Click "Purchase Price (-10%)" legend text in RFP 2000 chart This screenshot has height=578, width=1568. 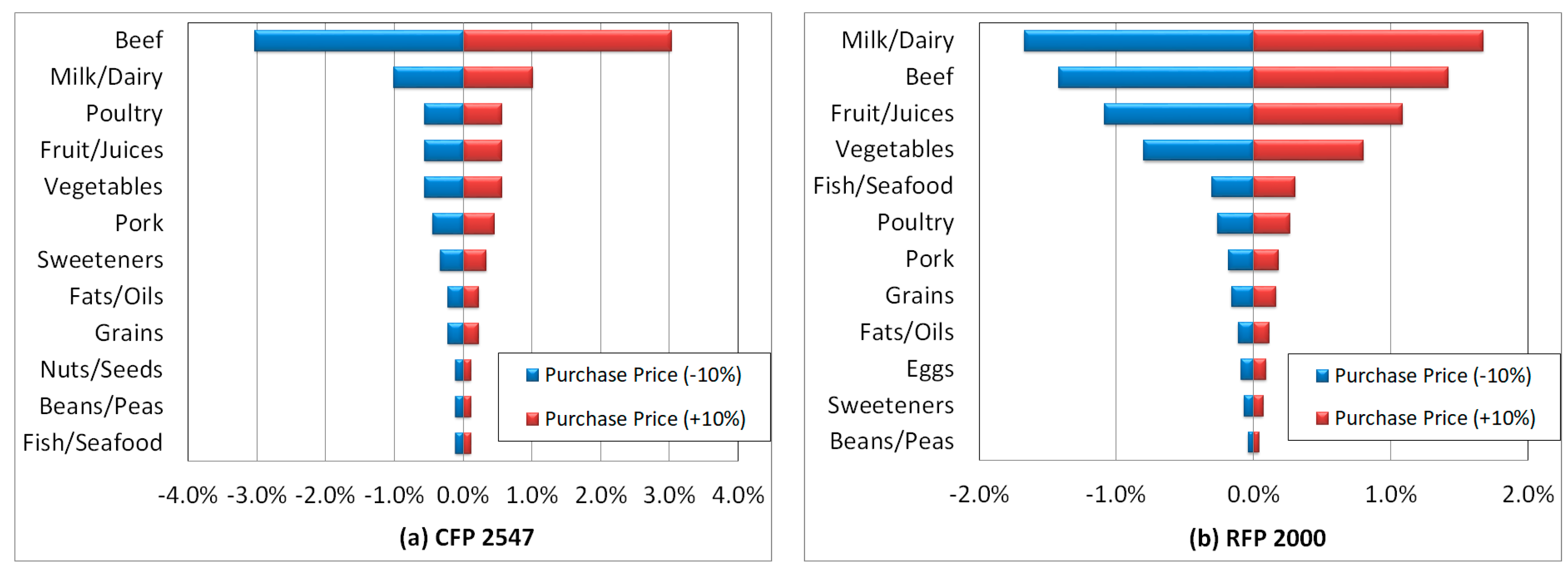(x=1433, y=376)
